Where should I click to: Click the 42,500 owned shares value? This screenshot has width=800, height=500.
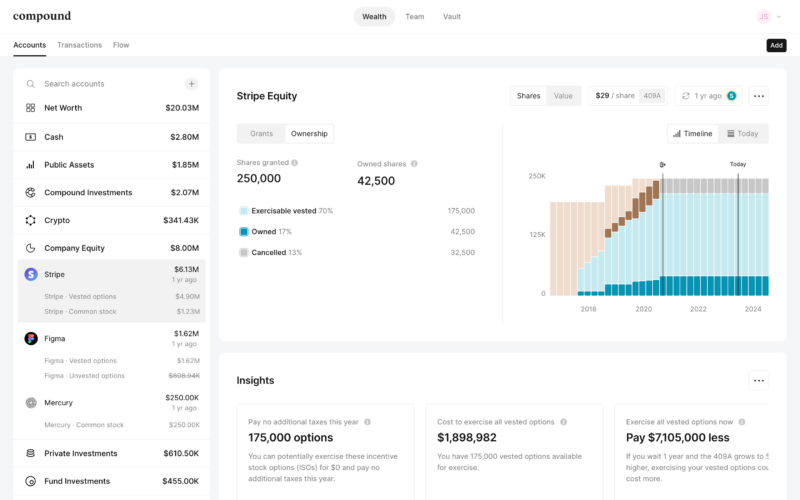[376, 181]
